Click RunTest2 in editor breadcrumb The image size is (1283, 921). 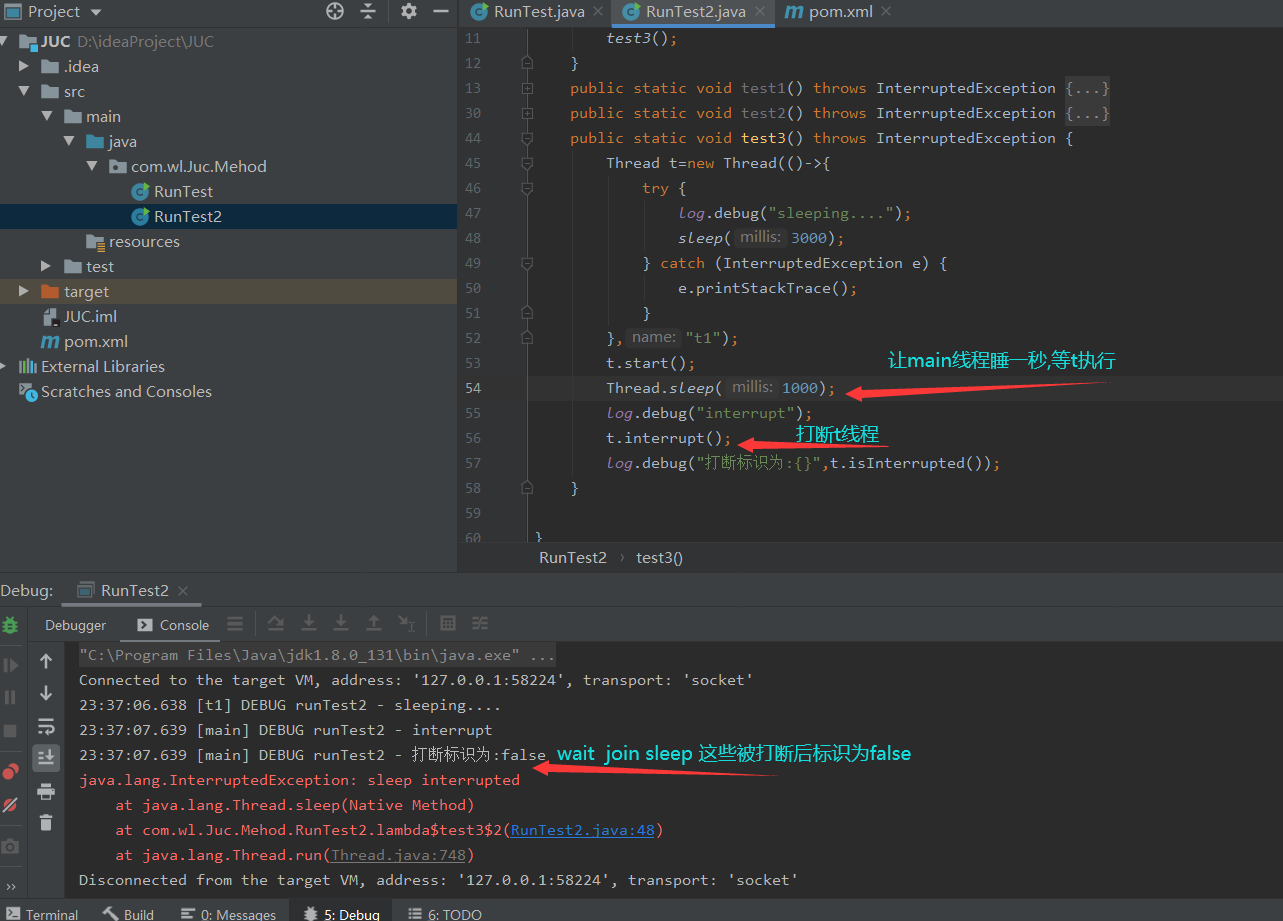[x=573, y=558]
